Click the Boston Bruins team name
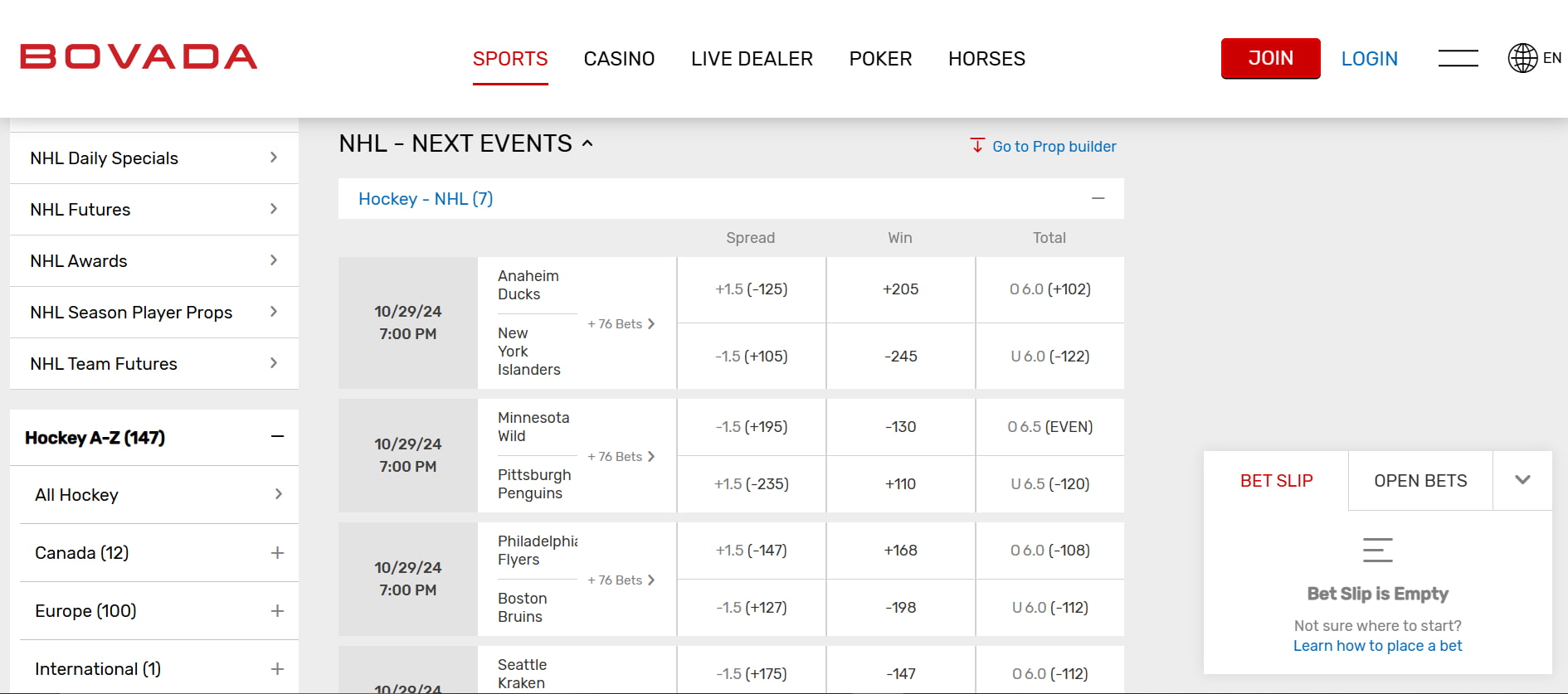The image size is (1568, 694). (x=522, y=608)
